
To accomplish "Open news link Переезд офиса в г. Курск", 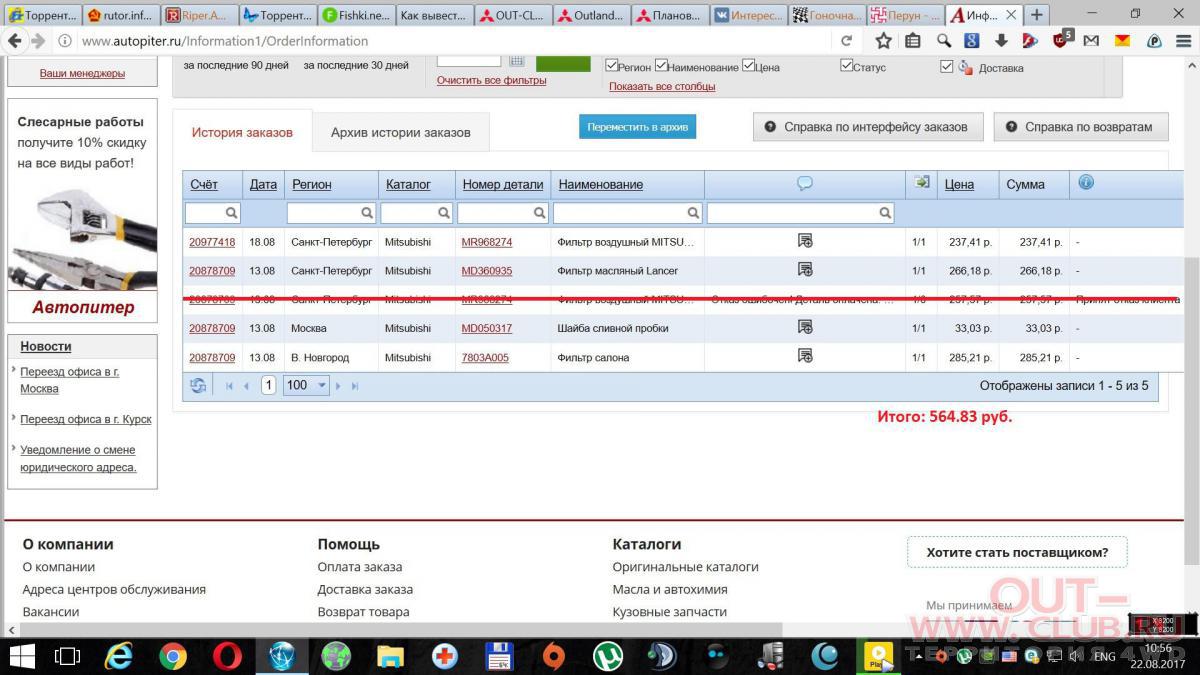I will coord(86,419).
